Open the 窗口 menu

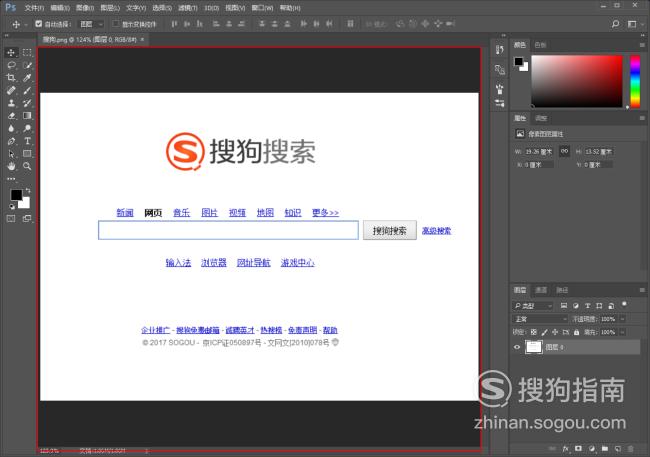[262, 8]
